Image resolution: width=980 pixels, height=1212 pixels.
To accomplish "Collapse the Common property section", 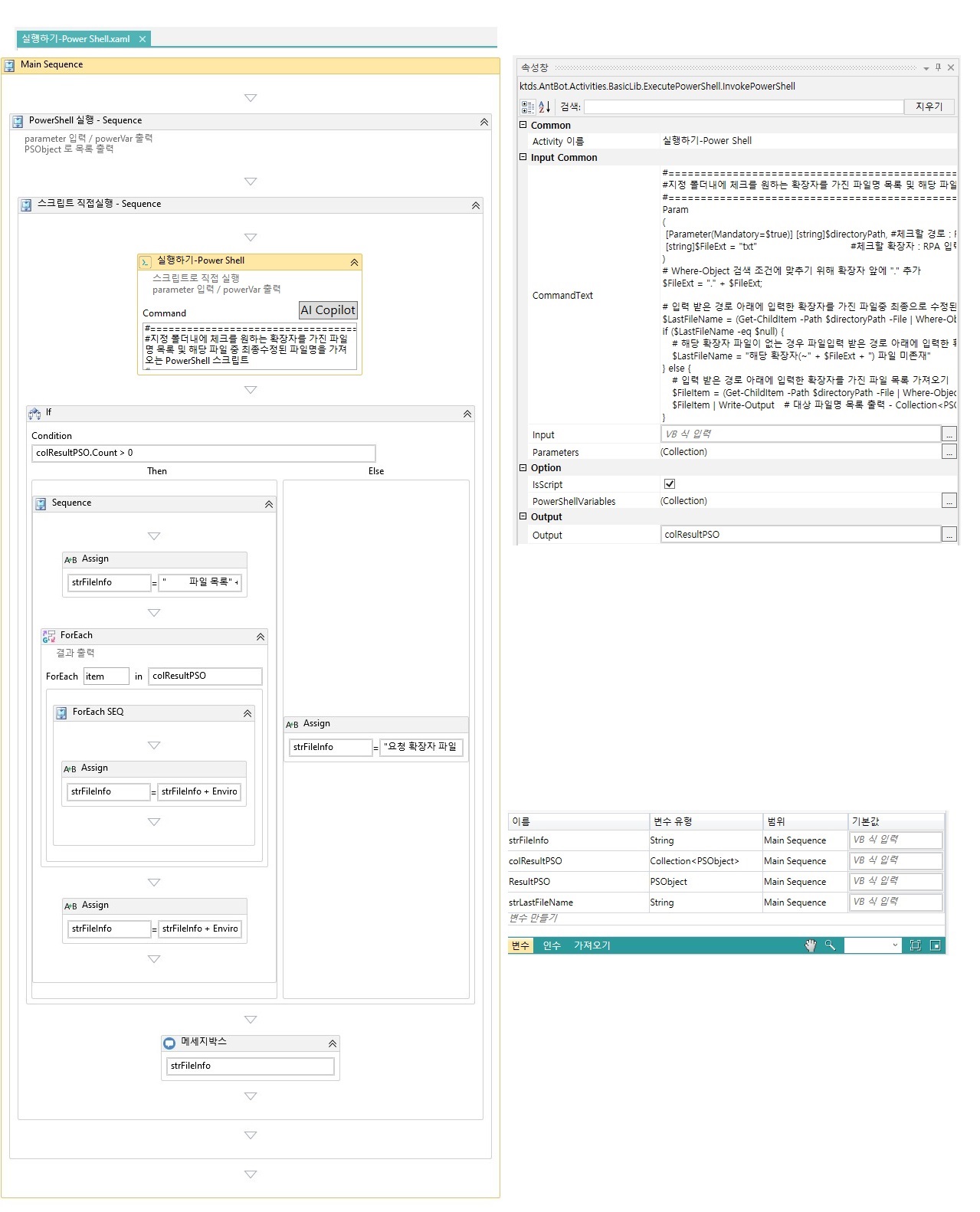I will (x=523, y=125).
